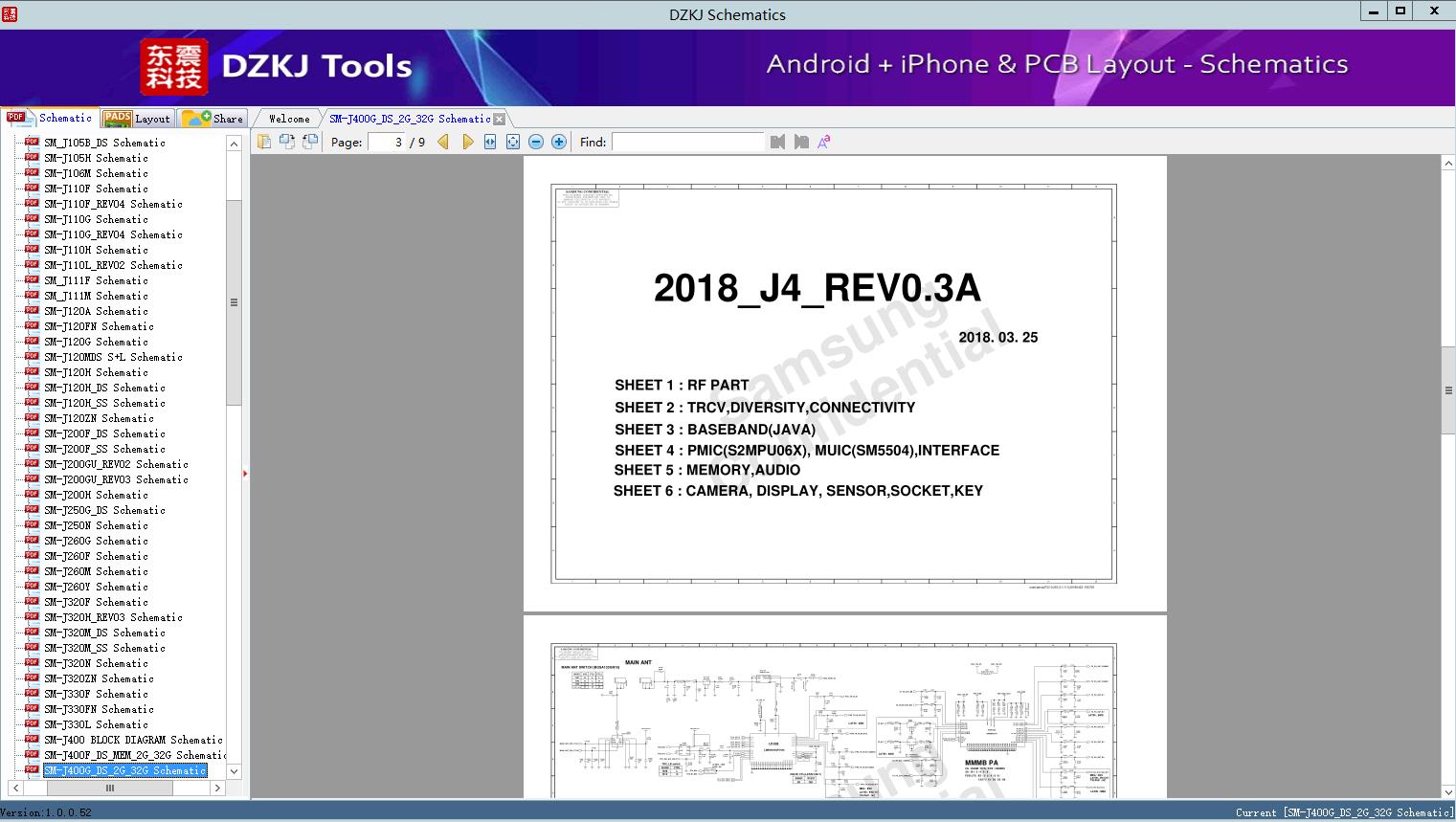The width and height of the screenshot is (1456, 822).
Task: Select SM_J111F Schematic
Action: 96,280
